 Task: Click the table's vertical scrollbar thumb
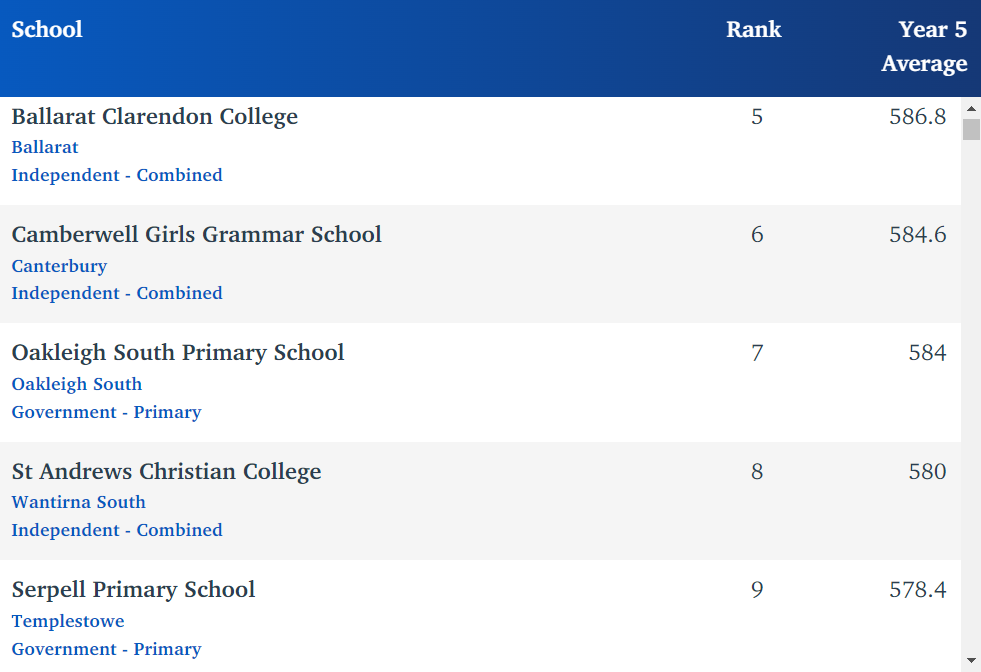point(971,130)
